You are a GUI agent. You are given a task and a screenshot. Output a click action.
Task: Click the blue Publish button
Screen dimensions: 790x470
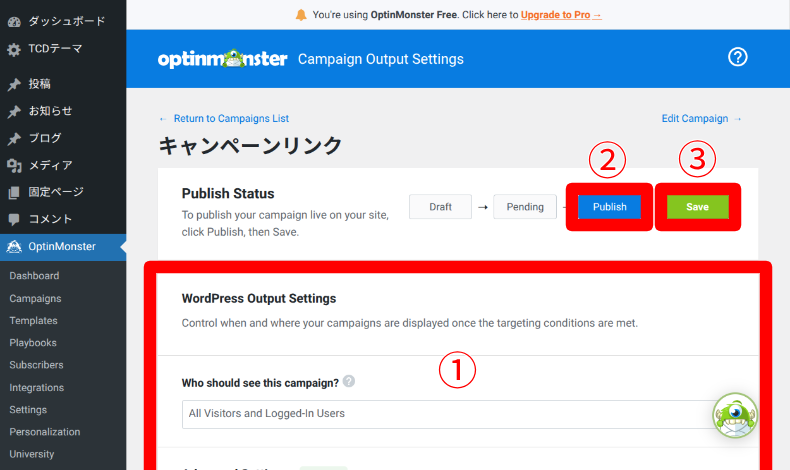[609, 207]
